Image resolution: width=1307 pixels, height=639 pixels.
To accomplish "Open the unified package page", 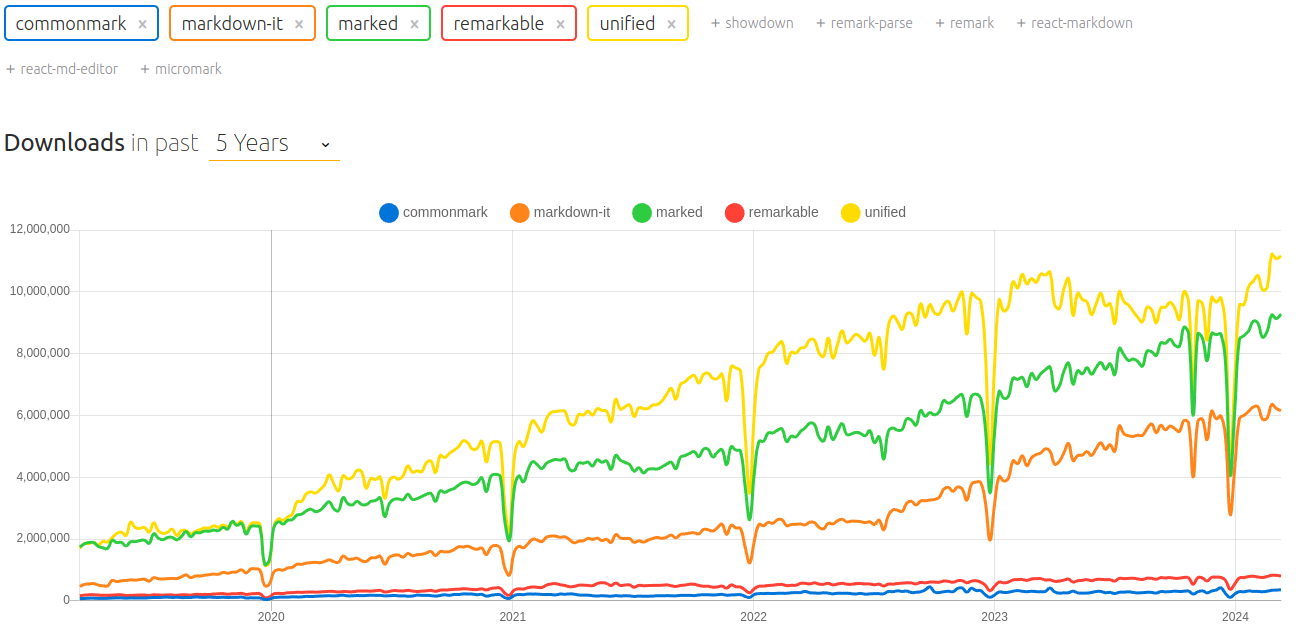I will [x=630, y=22].
